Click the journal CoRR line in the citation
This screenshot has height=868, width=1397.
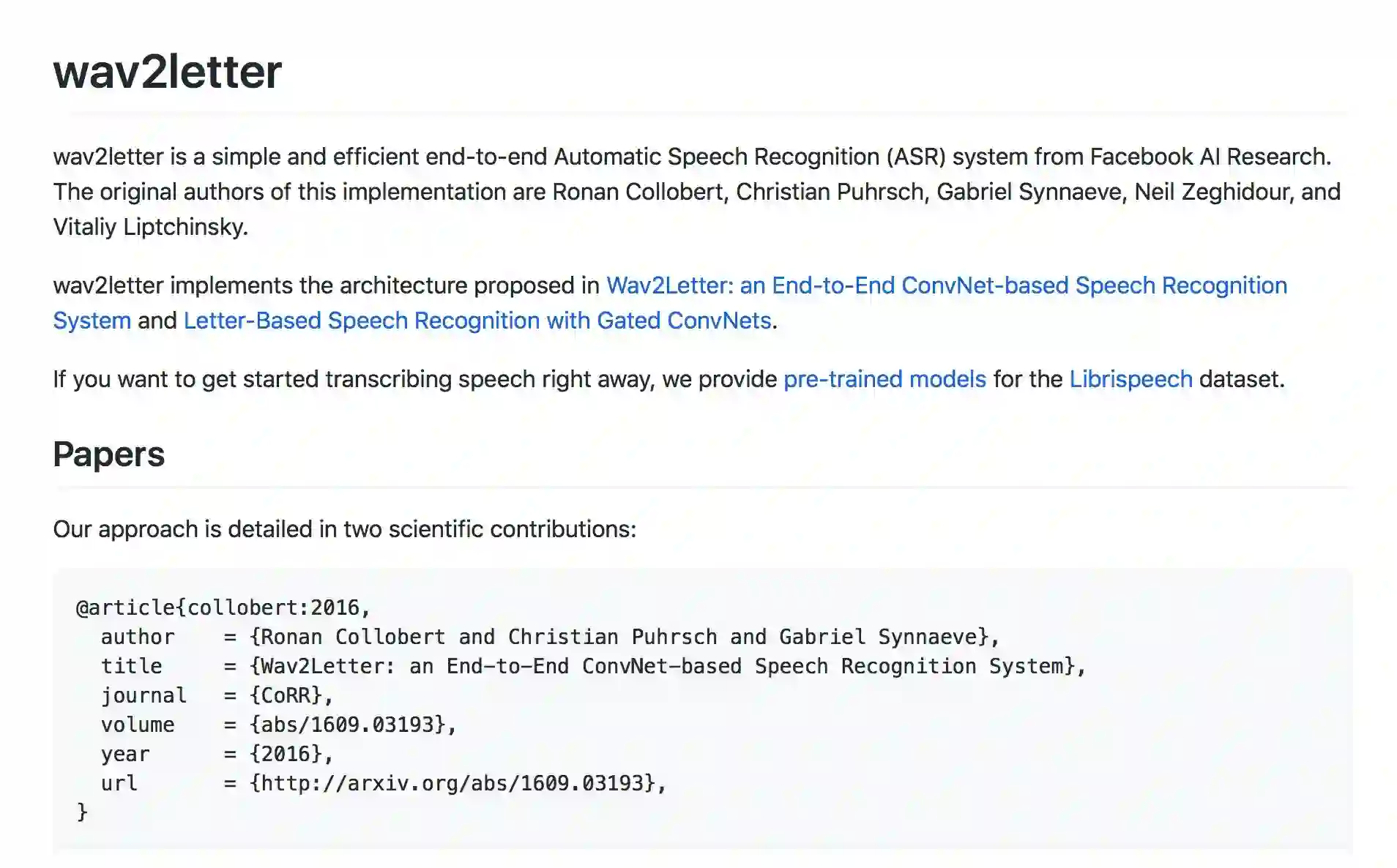[217, 695]
